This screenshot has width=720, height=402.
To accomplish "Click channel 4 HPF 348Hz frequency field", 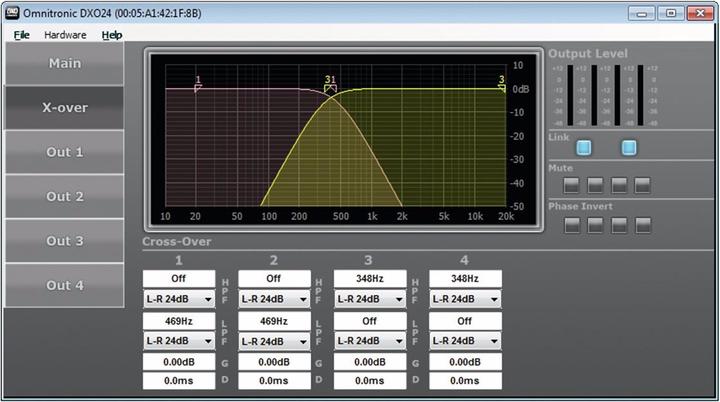I will [x=465, y=278].
